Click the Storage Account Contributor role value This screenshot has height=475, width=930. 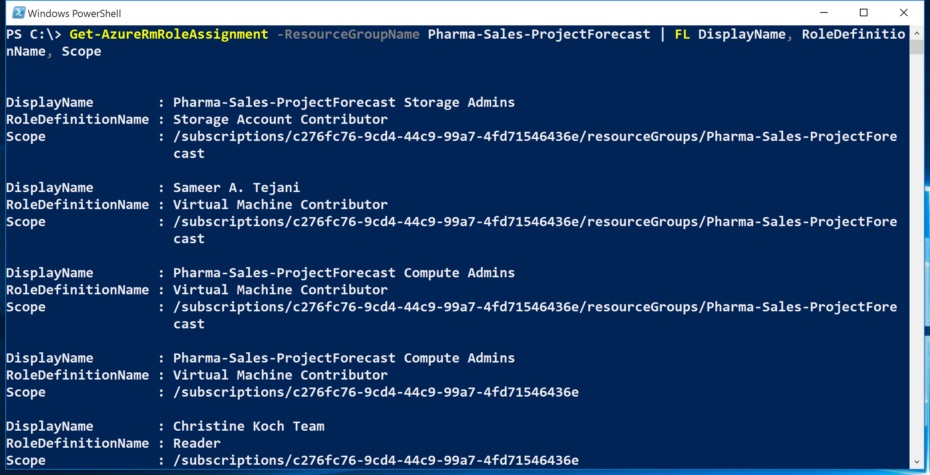pos(280,119)
